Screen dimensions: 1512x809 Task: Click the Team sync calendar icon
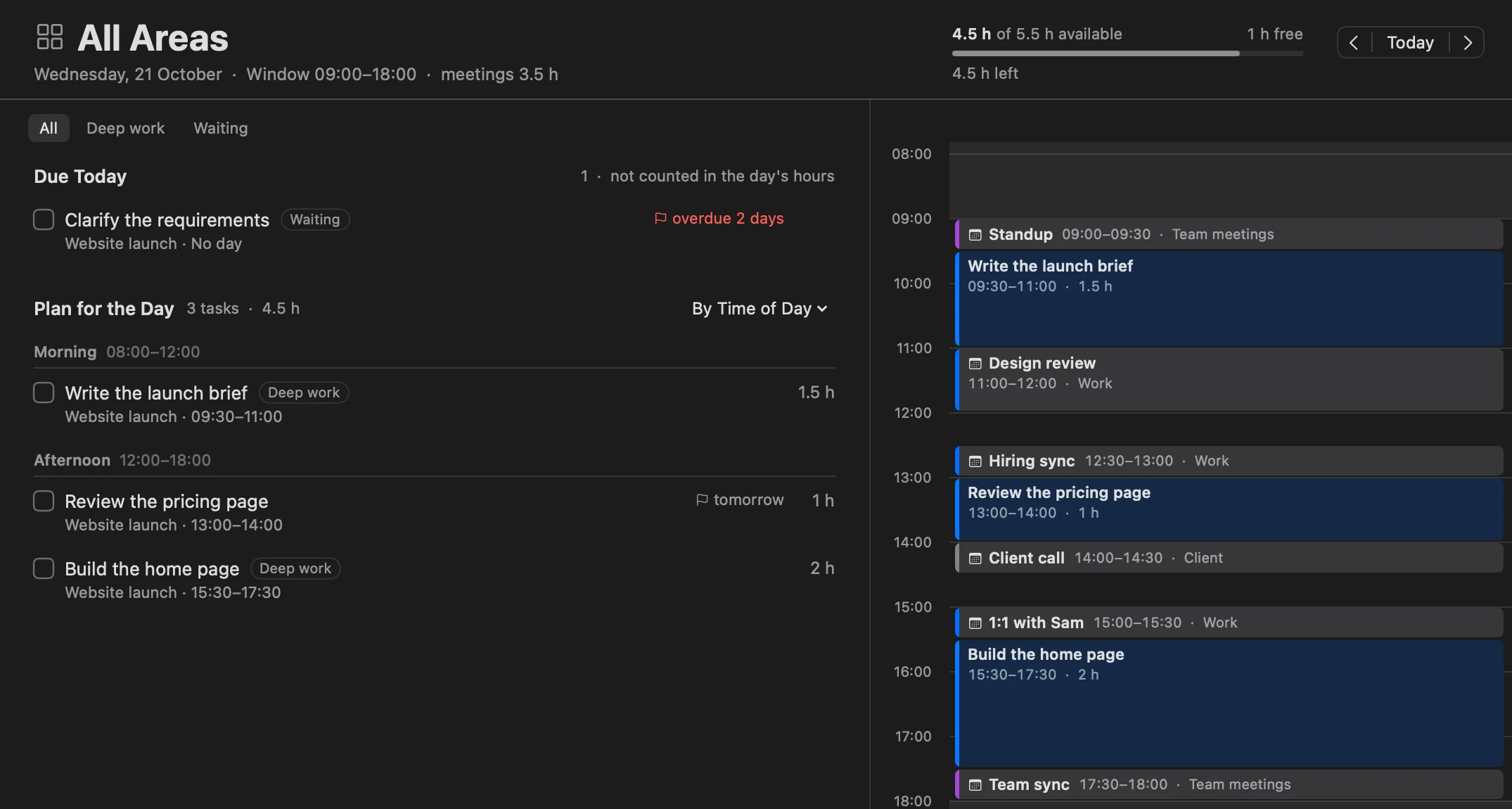tap(975, 785)
